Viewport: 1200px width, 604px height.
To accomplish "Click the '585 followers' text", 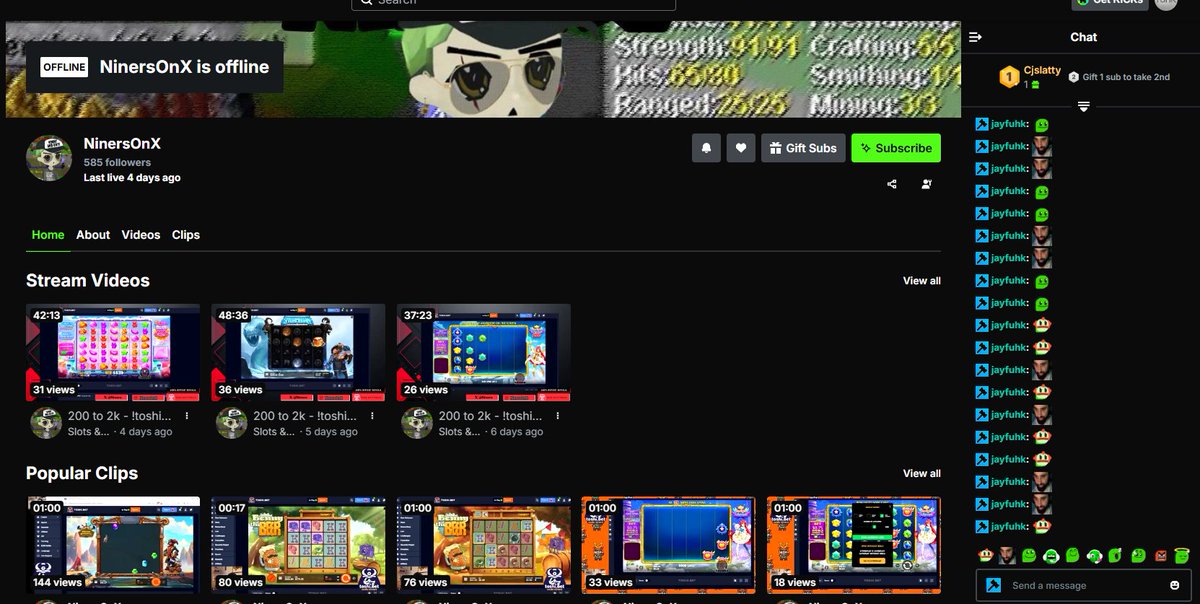I will (x=117, y=162).
